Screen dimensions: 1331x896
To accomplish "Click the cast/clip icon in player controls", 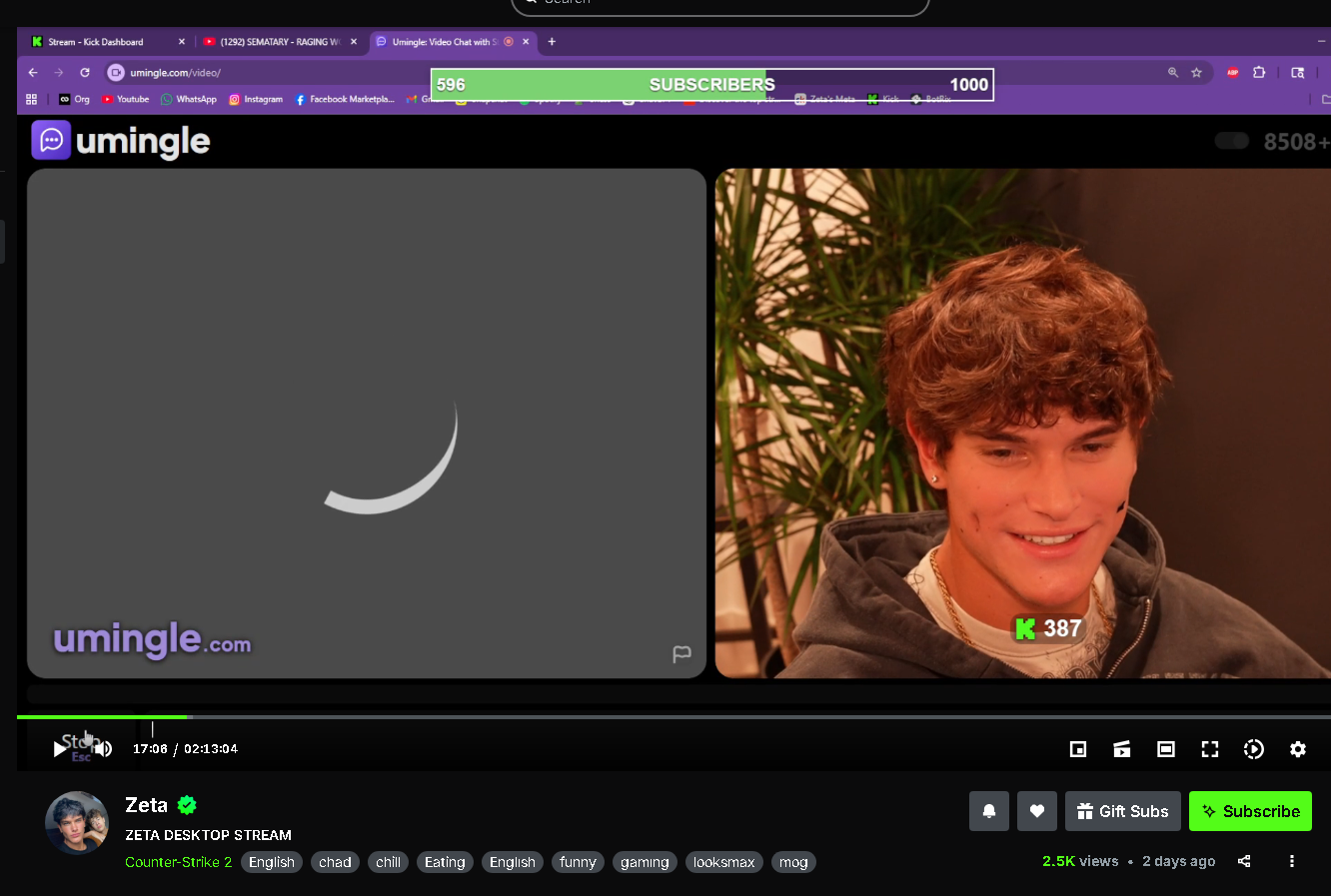I will [x=1121, y=749].
